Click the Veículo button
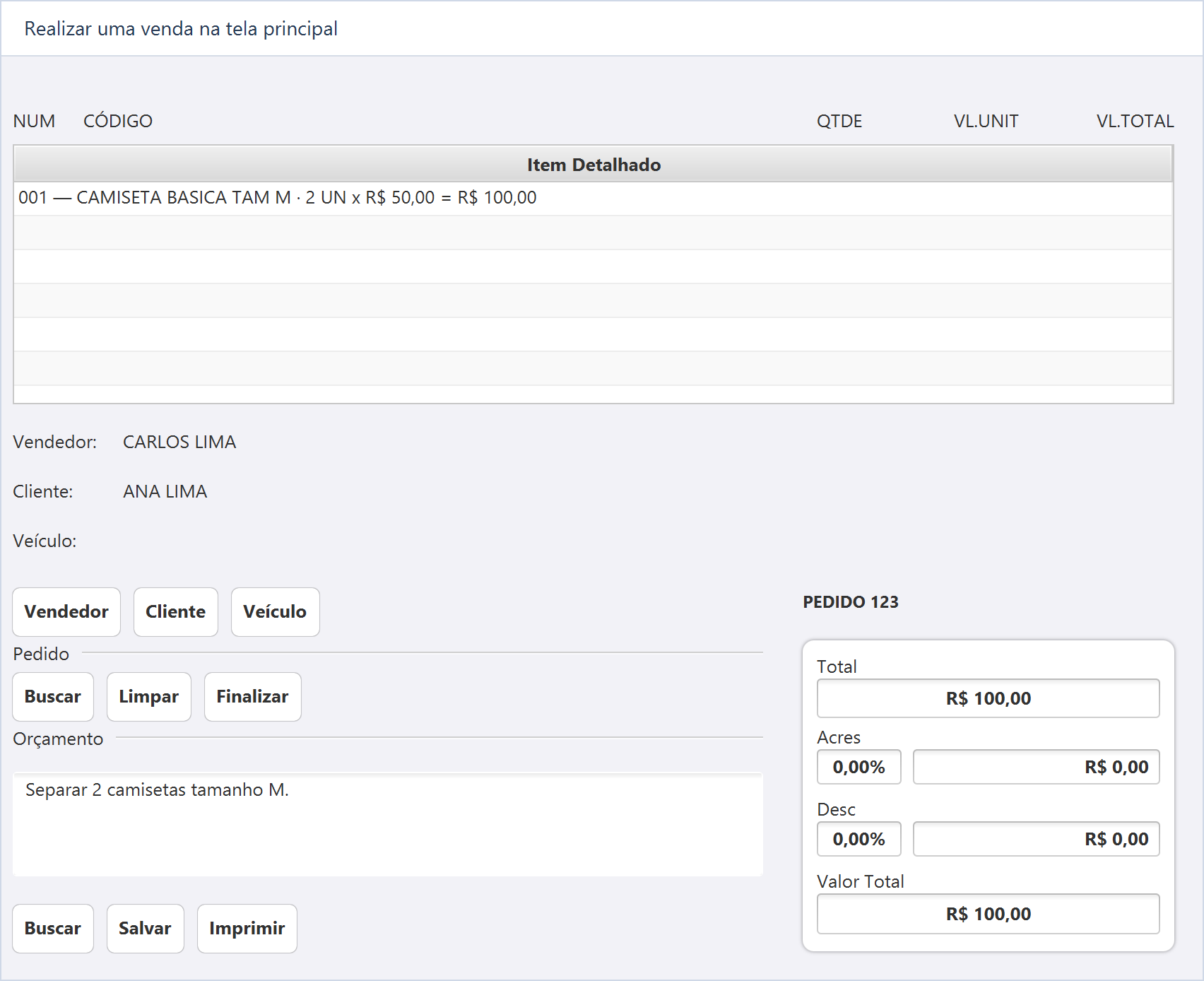This screenshot has height=981, width=1204. coord(275,612)
